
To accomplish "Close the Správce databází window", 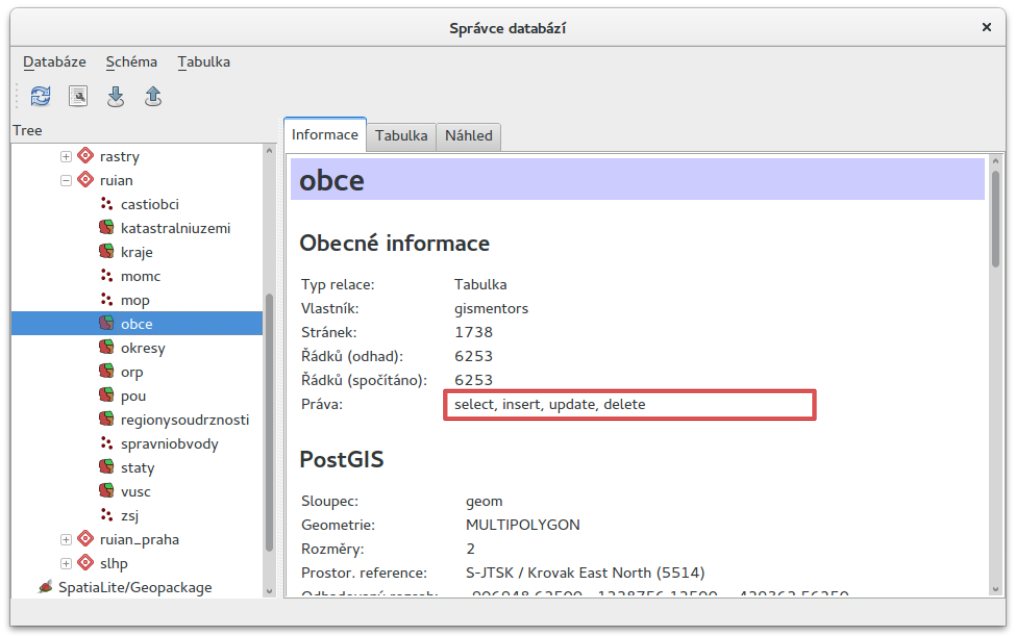I will coord(986,27).
